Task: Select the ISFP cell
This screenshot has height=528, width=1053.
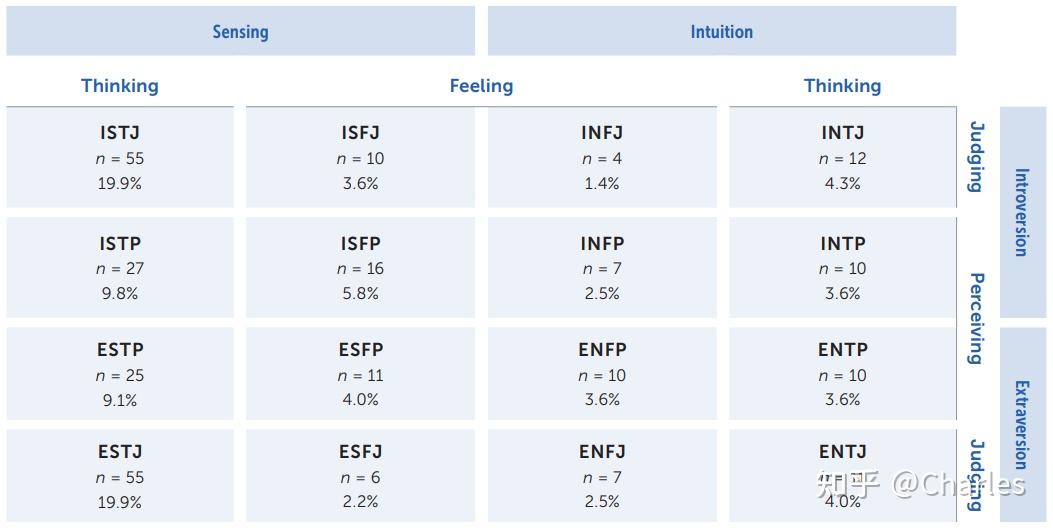Action: coord(360,267)
